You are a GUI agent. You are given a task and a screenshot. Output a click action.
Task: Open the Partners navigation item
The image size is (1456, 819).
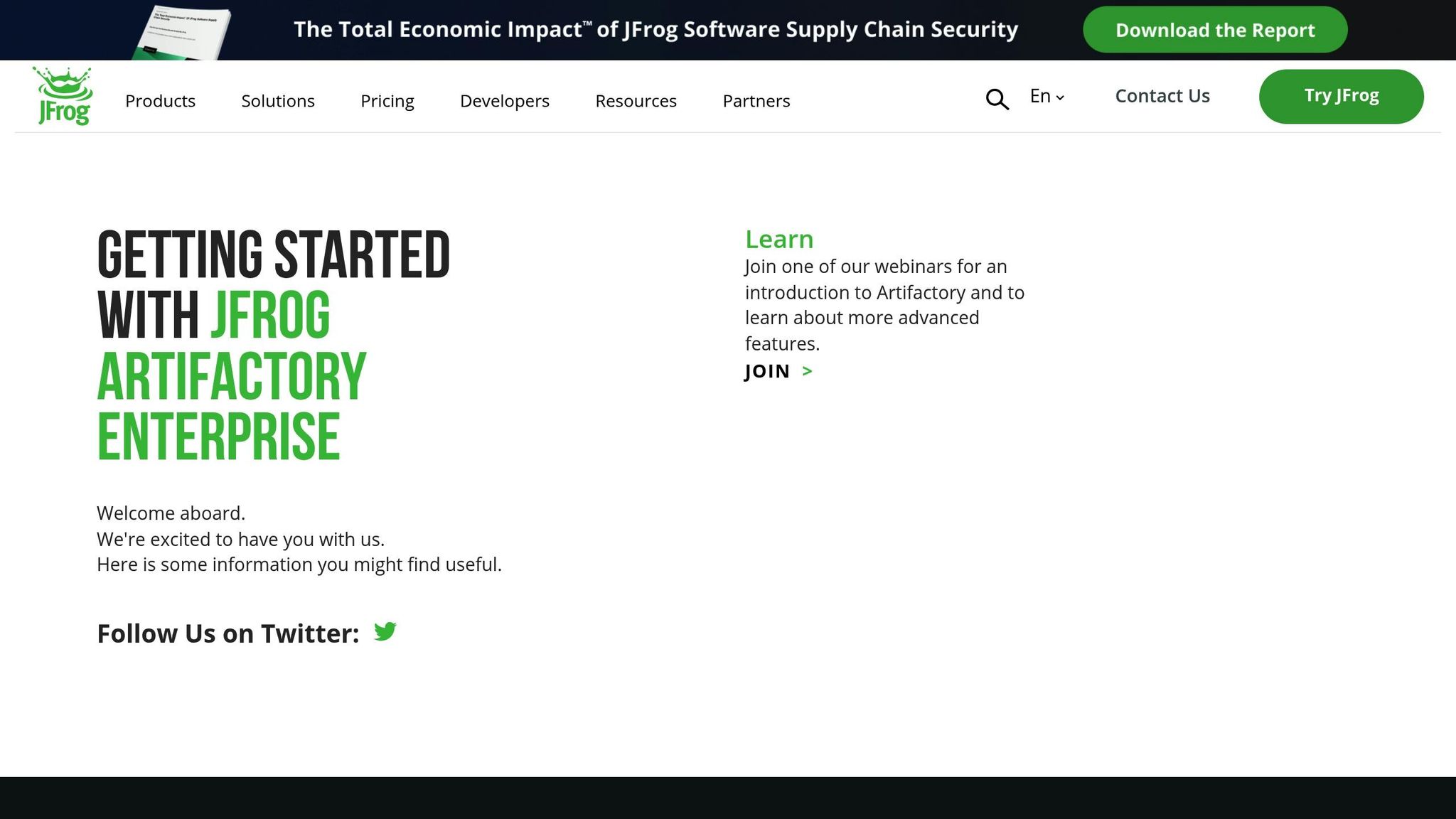[756, 101]
